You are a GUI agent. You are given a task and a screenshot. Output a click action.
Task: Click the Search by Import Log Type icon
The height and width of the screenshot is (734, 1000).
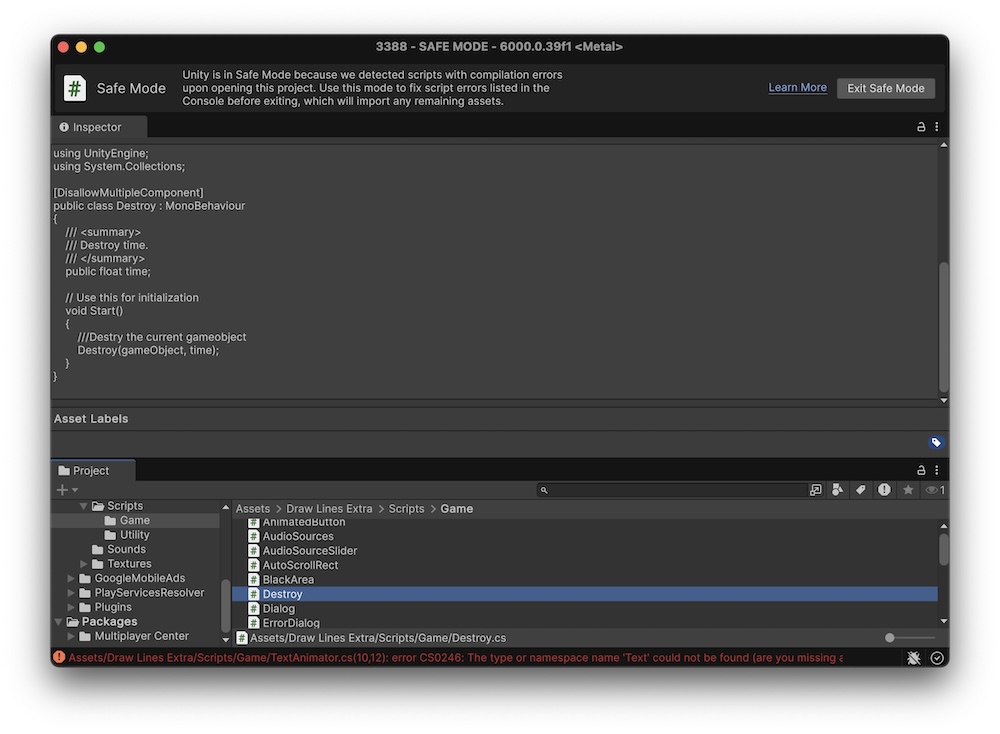pyautogui.click(x=884, y=490)
